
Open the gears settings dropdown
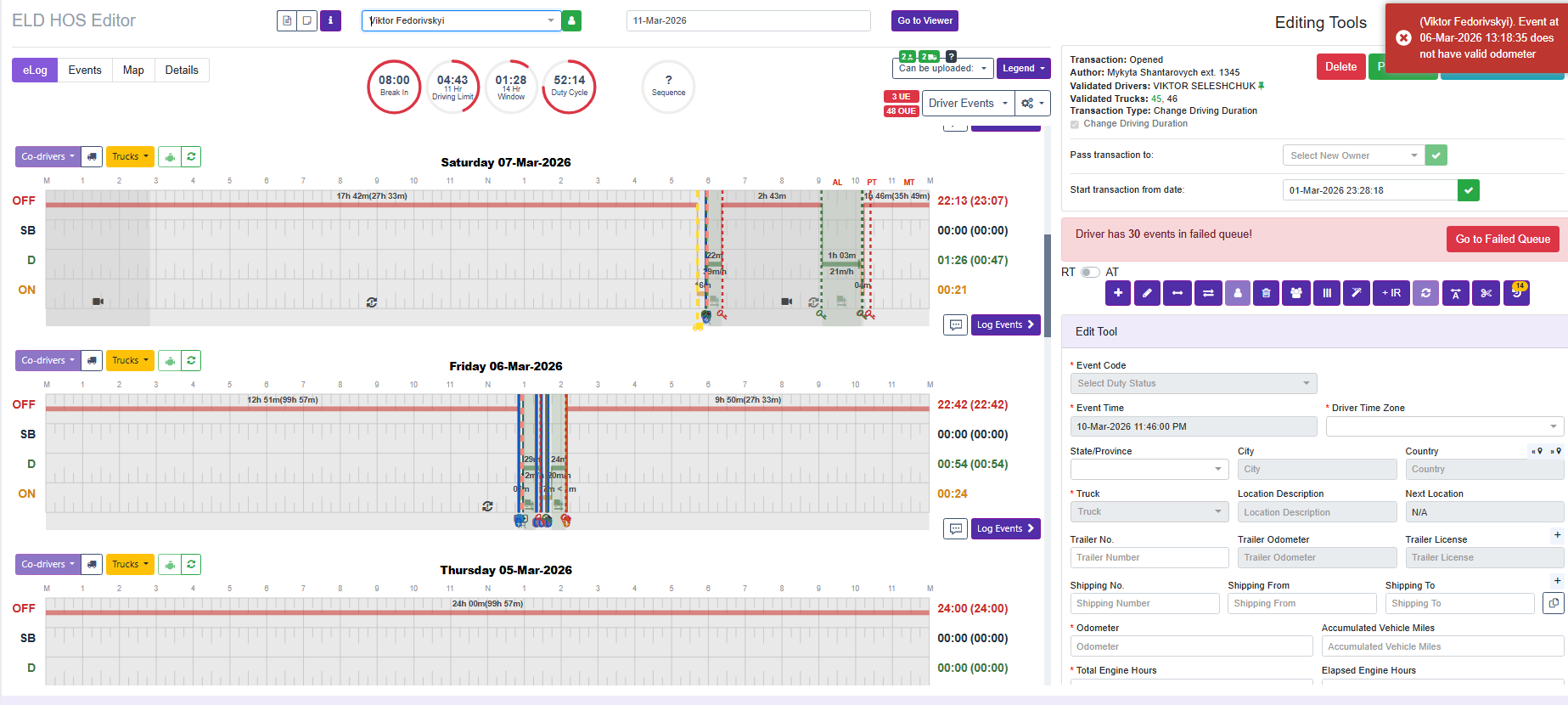[x=1032, y=103]
